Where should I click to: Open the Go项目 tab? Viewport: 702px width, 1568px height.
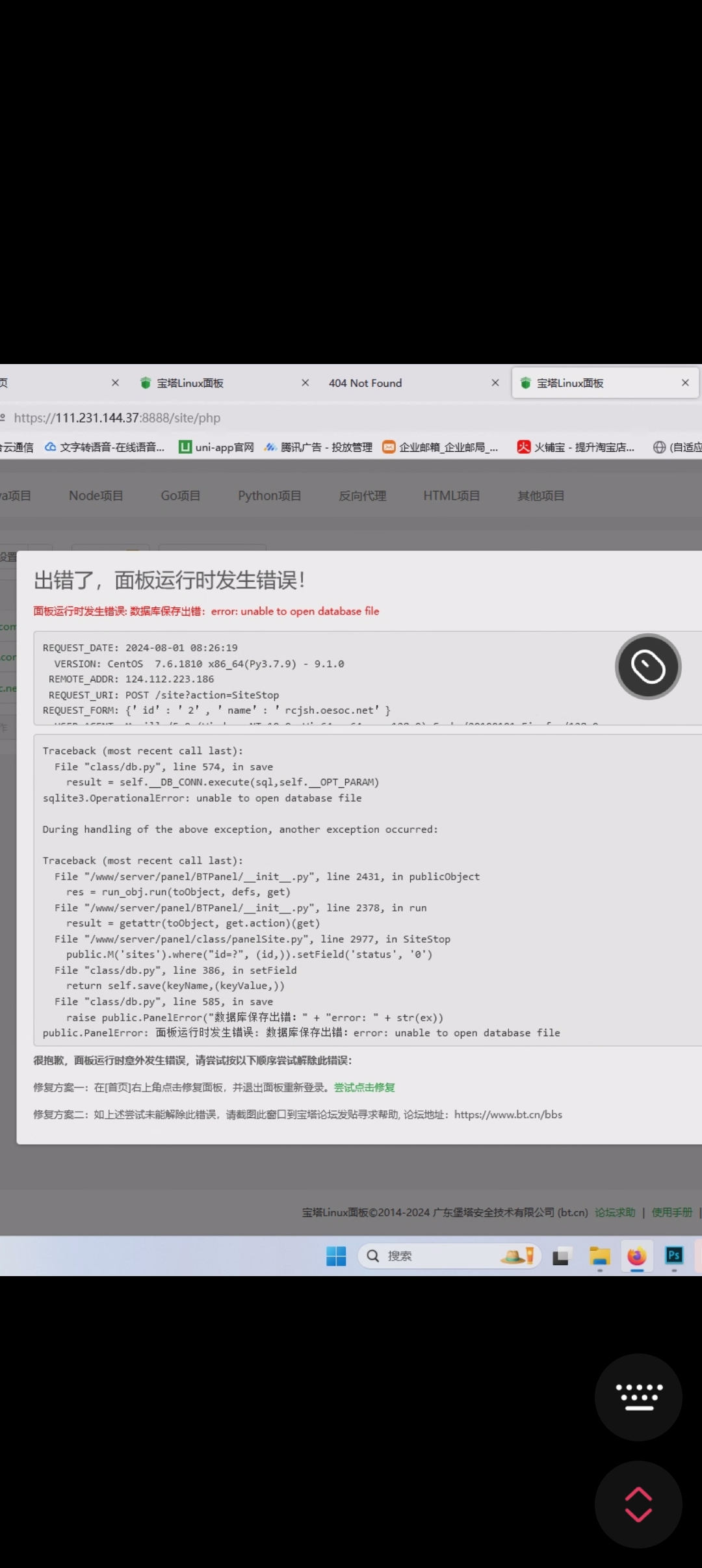tap(181, 495)
